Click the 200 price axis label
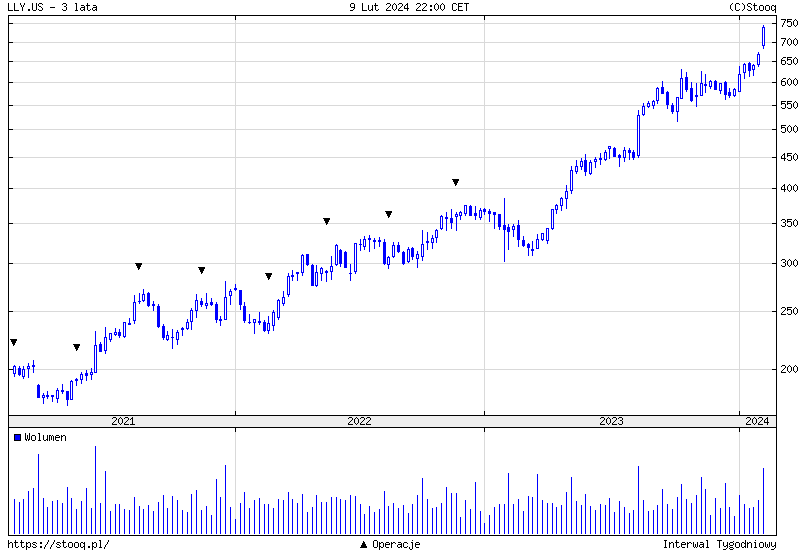800x550 pixels. point(789,368)
